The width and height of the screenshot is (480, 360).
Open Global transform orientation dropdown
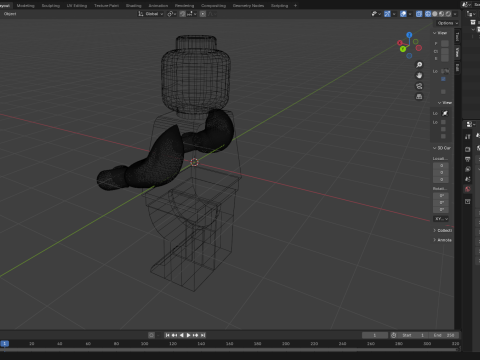click(x=151, y=14)
